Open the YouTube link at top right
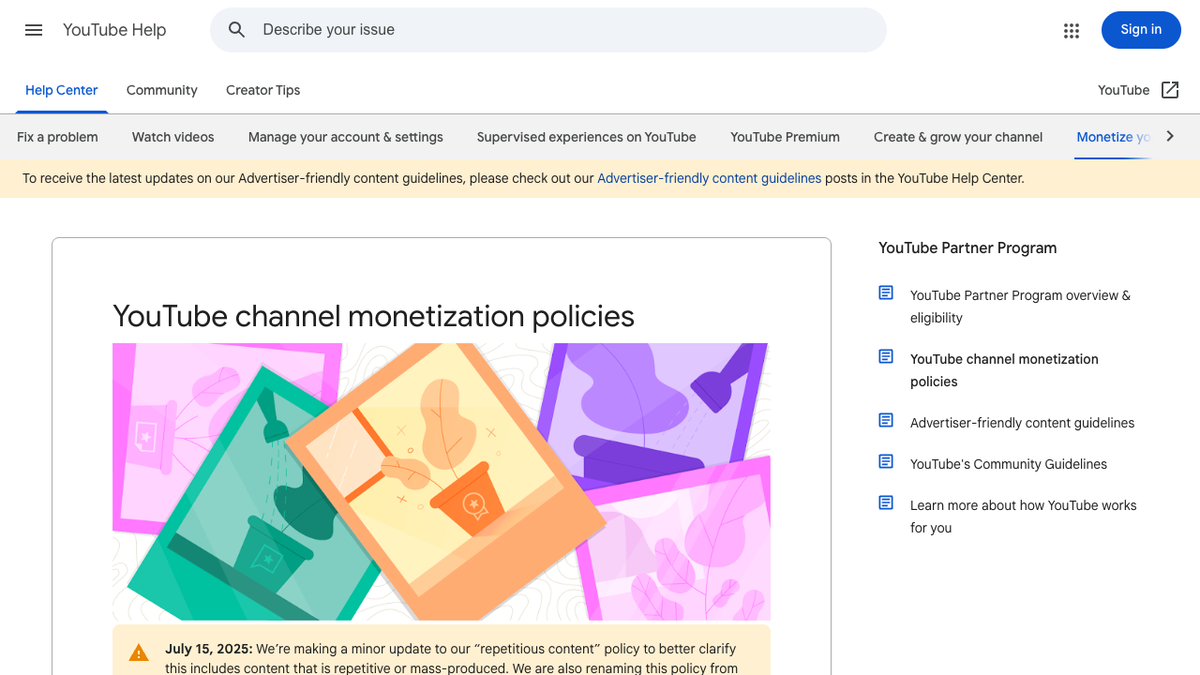1200x675 pixels. coord(1124,90)
